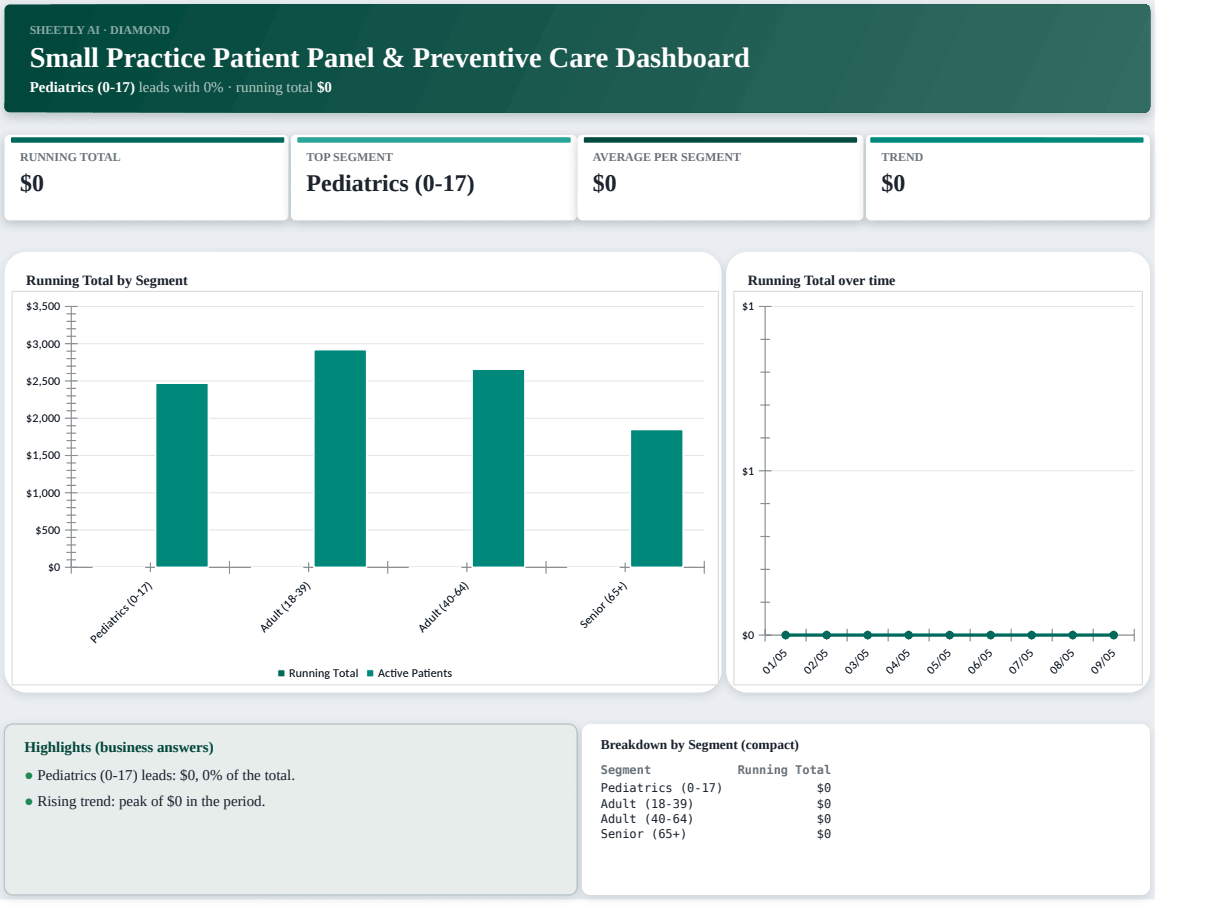Select the 01/05 data point on line chart

pyautogui.click(x=785, y=635)
